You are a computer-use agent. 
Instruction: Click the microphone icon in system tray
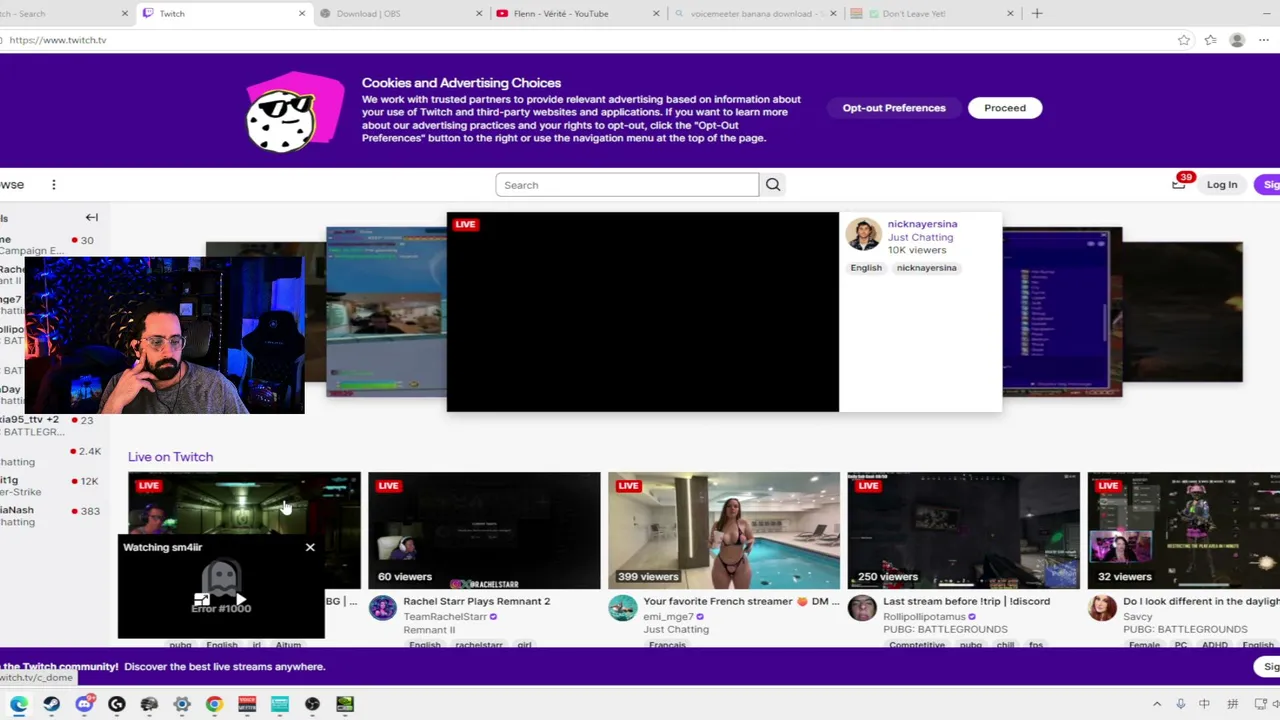[x=1181, y=704]
